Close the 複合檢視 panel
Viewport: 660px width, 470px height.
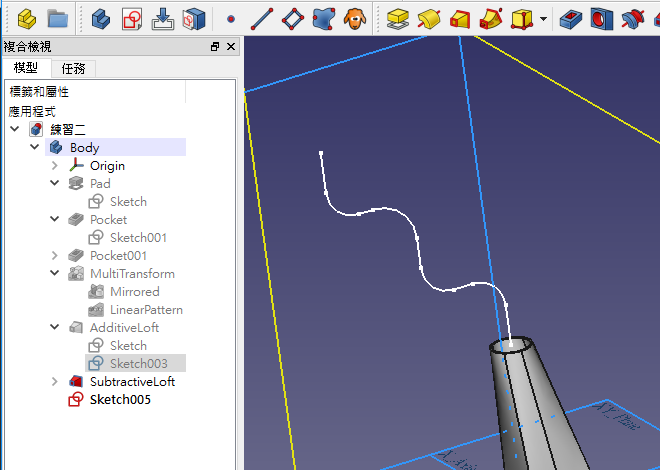[231, 47]
